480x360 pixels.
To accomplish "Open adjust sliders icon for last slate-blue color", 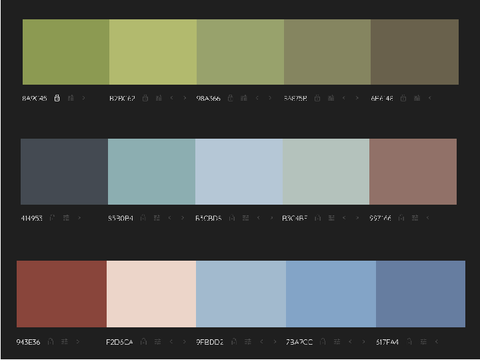I will pos(423,342).
